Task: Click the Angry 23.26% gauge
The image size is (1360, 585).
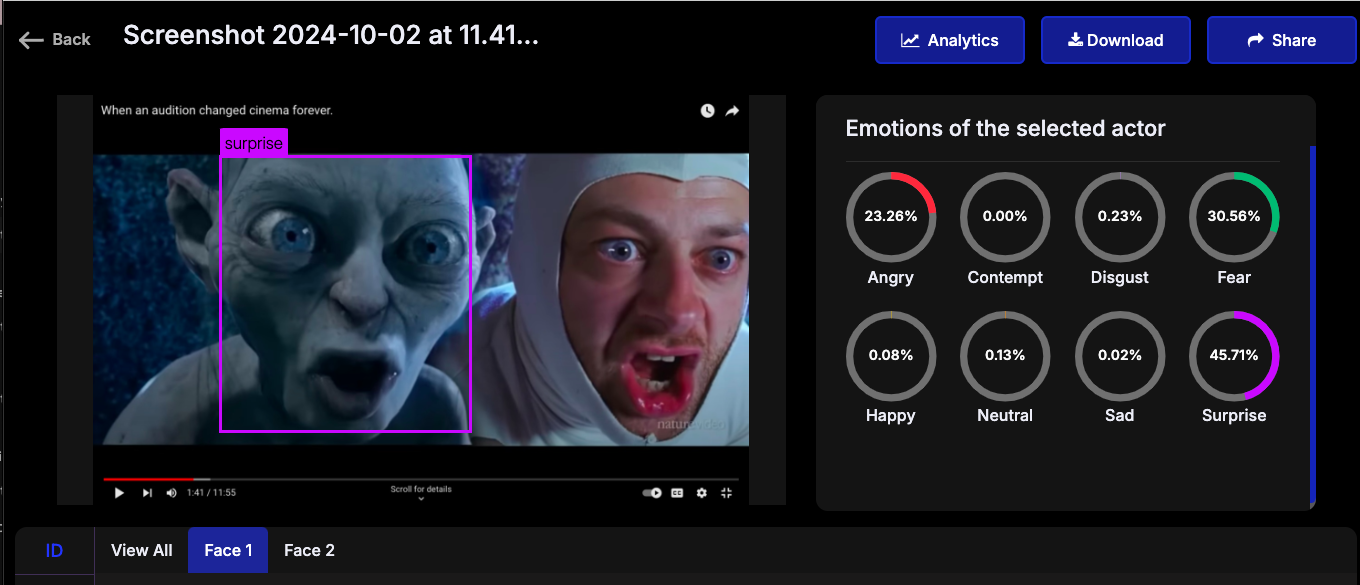Action: pos(891,217)
